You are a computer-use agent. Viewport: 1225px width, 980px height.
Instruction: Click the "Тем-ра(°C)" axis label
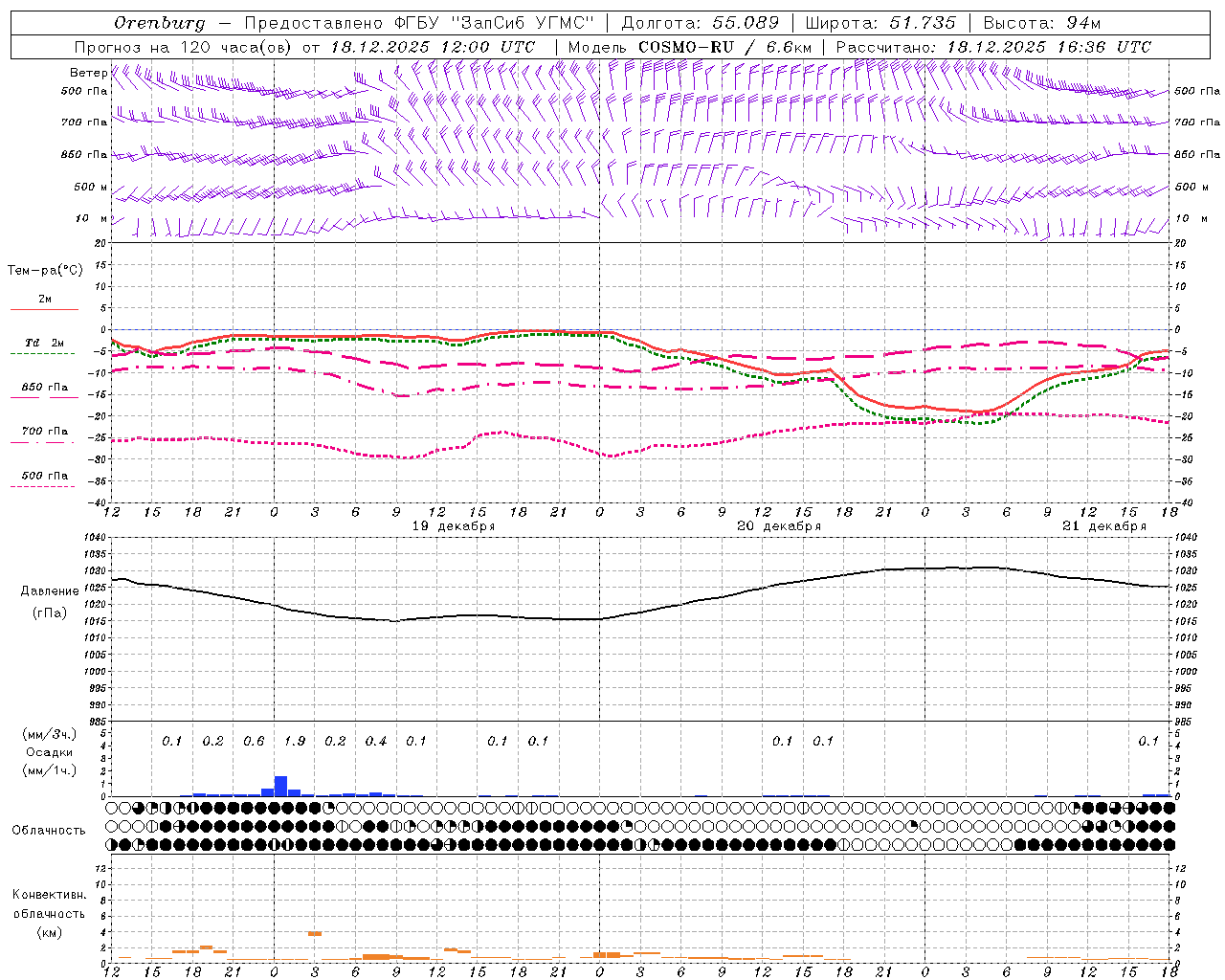45,271
